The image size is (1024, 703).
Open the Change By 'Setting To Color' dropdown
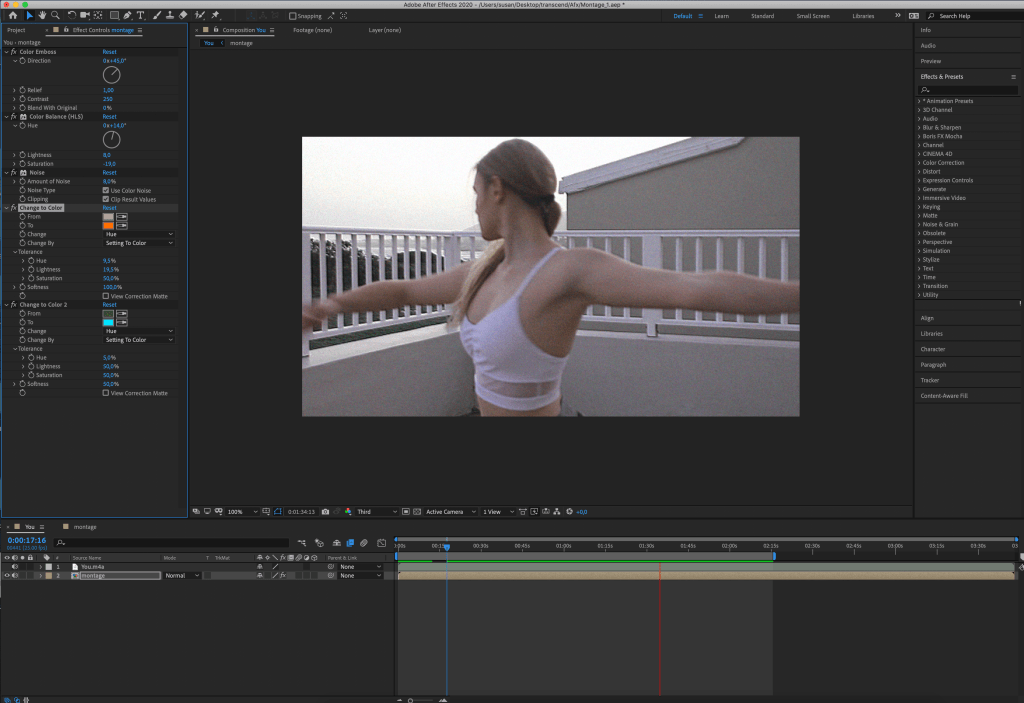tap(139, 243)
